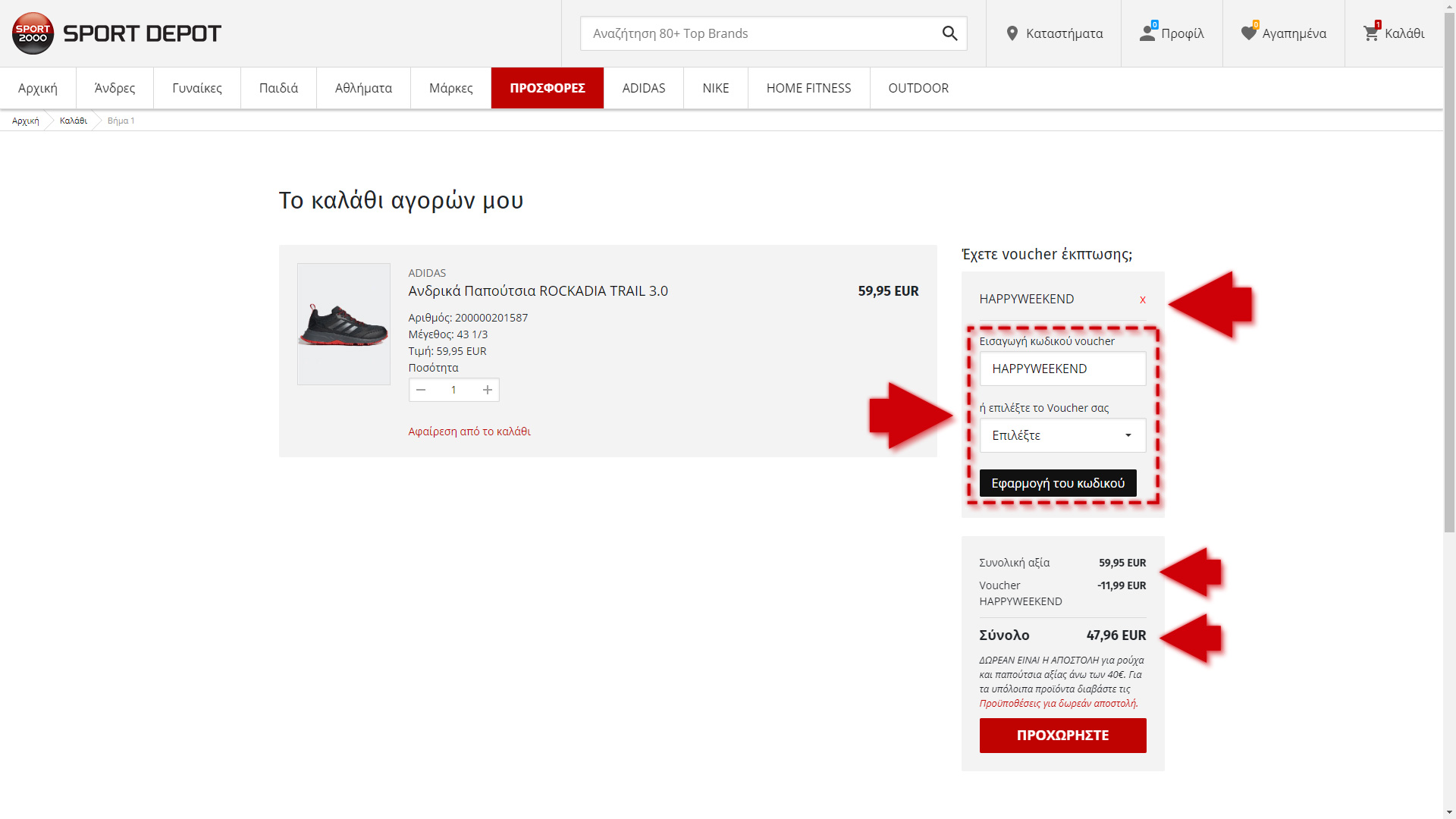The height and width of the screenshot is (819, 1456).
Task: Open the Καλάθι link in header
Action: click(x=1394, y=33)
